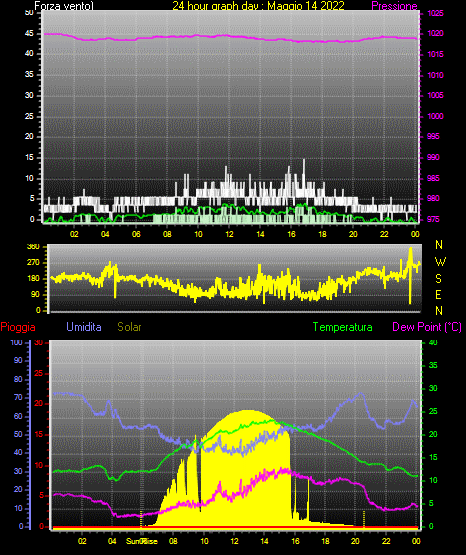Image resolution: width=466 pixels, height=555 pixels.
Task: Click green temperature axis value 40
Action: tap(433, 343)
